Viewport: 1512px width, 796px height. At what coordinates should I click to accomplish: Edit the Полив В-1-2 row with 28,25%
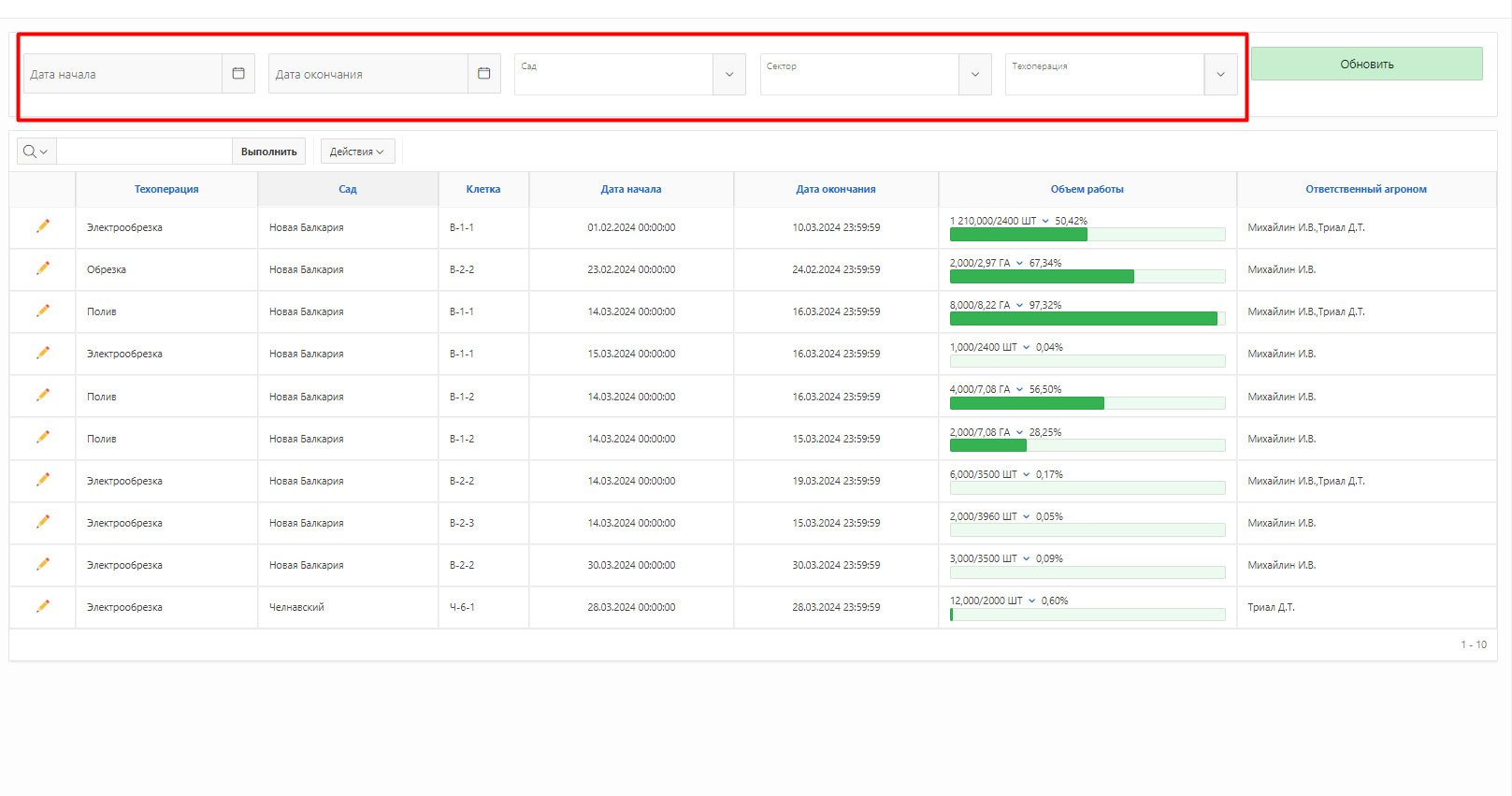pos(43,438)
